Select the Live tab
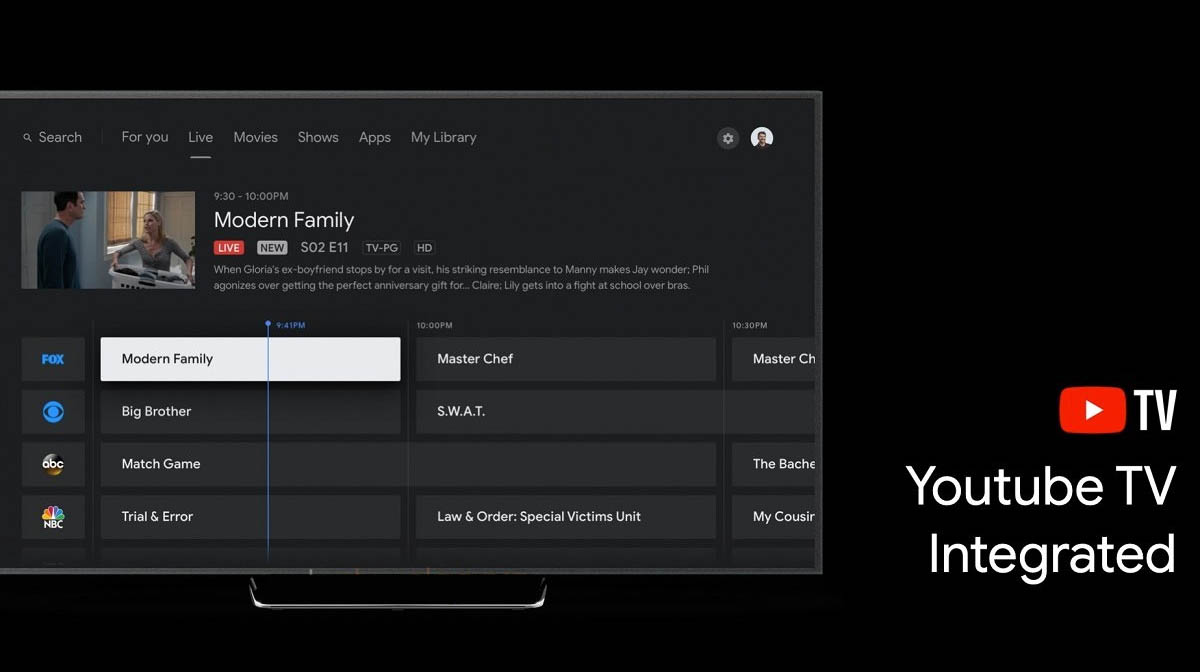The height and width of the screenshot is (672, 1200). pos(200,137)
